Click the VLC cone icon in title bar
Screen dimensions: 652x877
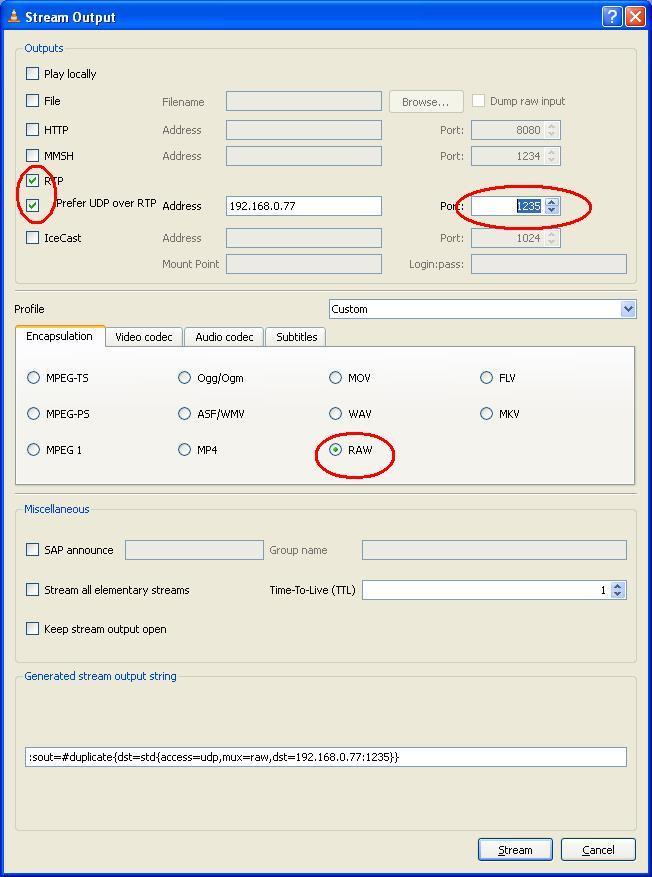click(x=14, y=16)
